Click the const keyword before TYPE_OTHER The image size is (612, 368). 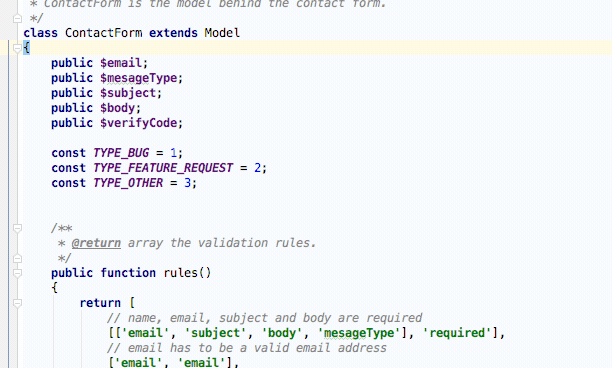coord(68,183)
